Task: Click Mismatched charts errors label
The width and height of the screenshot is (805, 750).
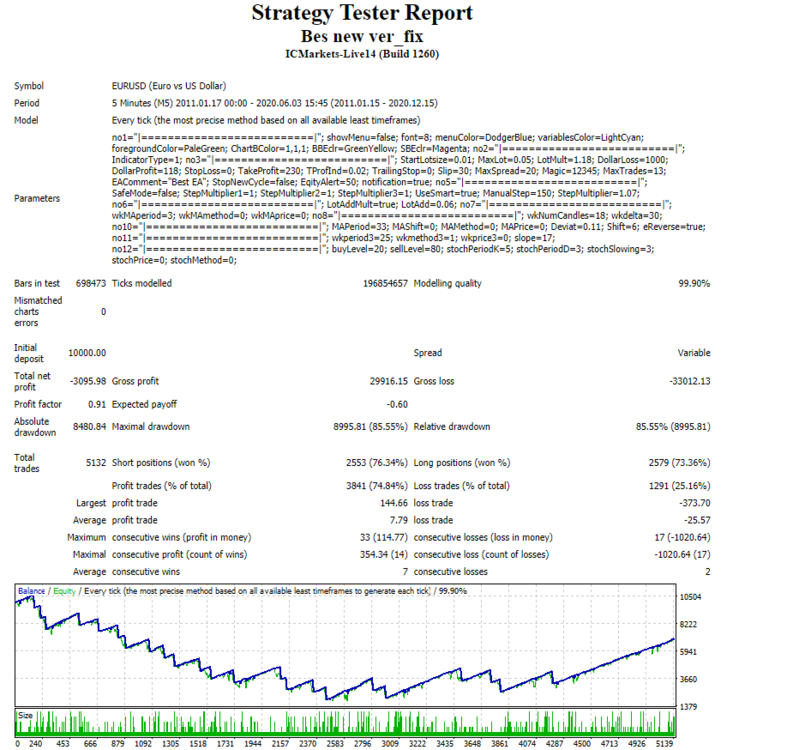Action: [38, 312]
